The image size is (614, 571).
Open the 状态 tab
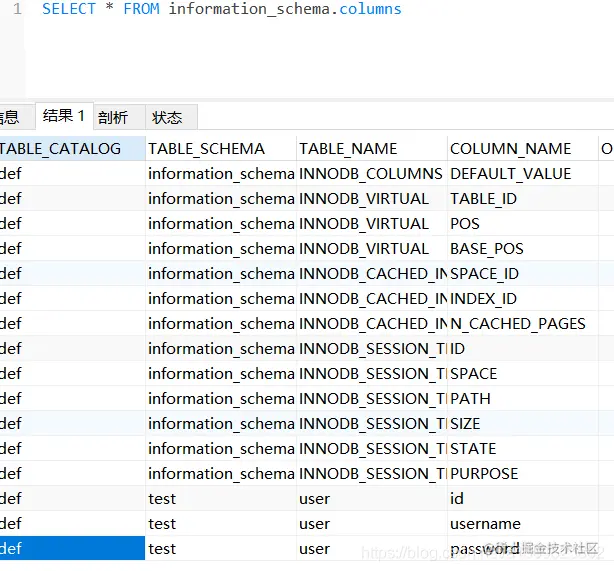pyautogui.click(x=171, y=117)
